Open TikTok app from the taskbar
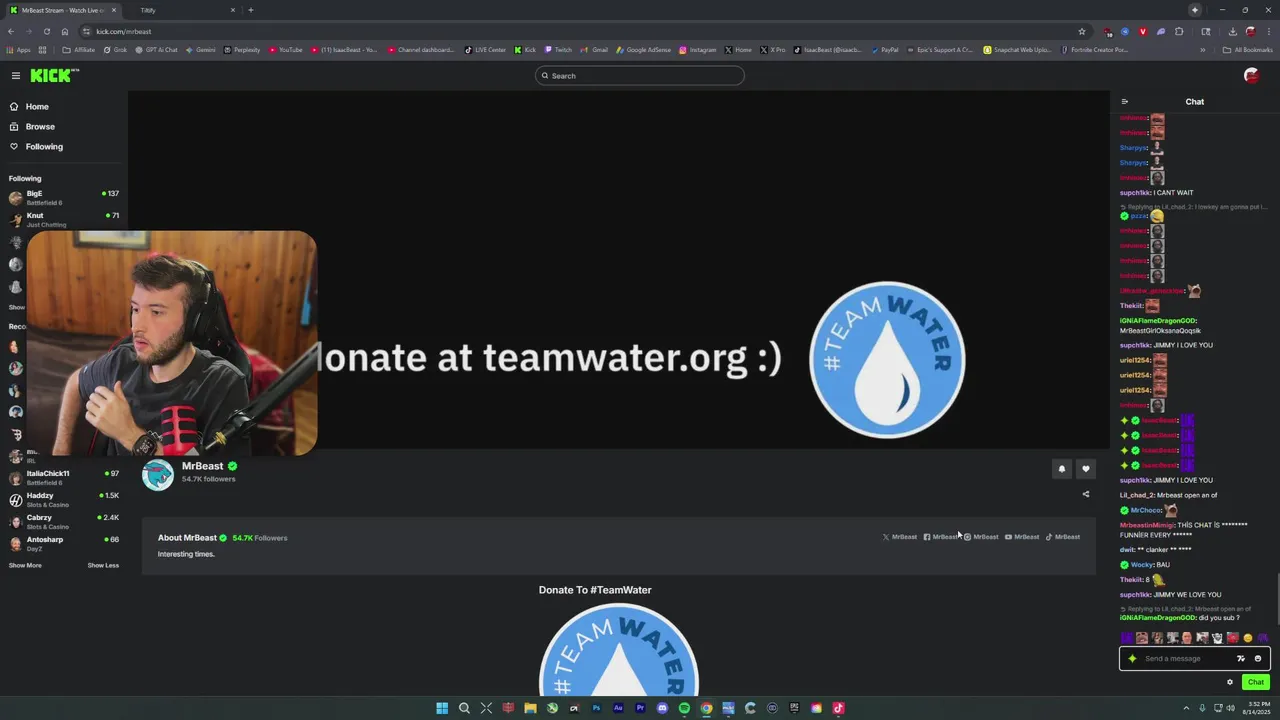 838,708
